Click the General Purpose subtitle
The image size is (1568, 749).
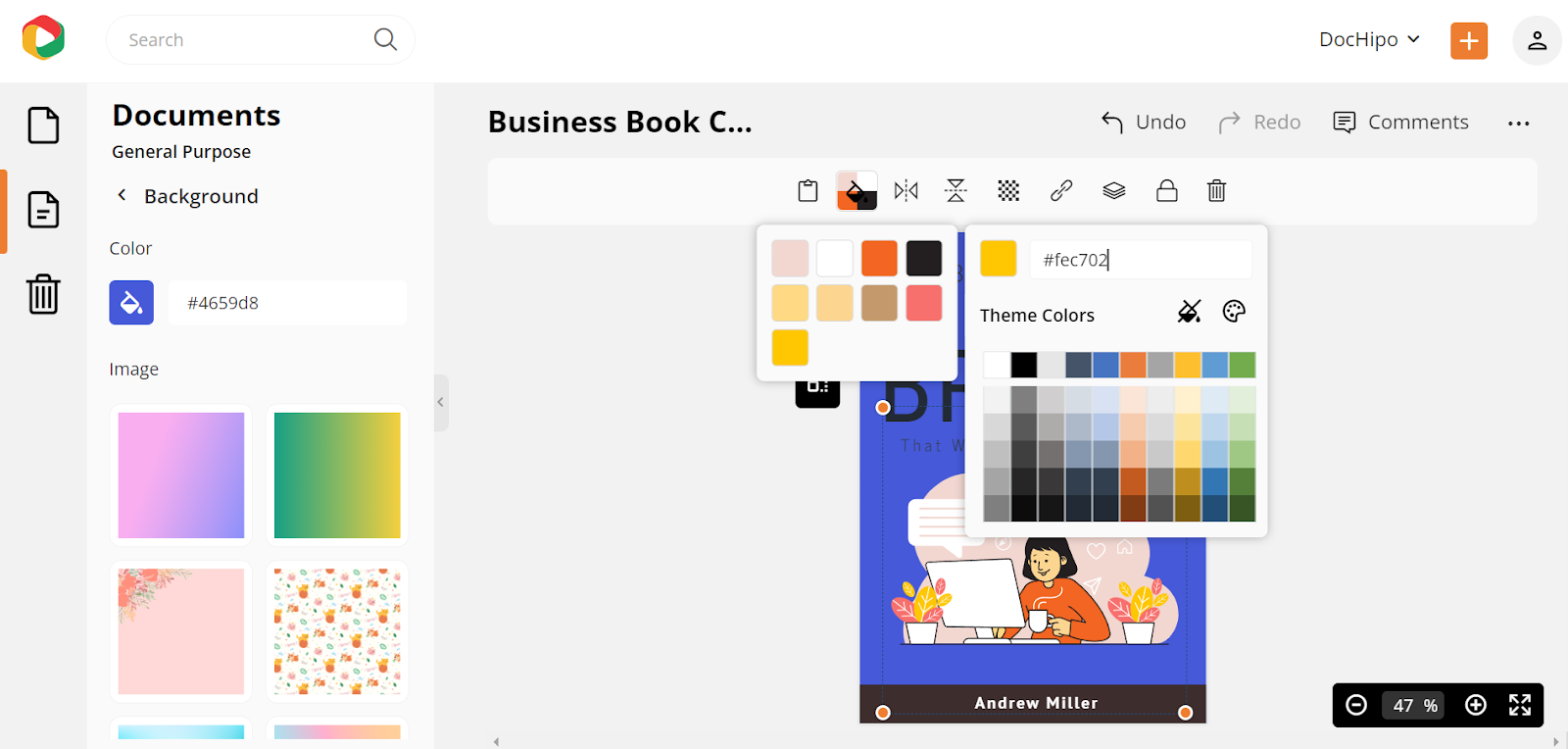(181, 152)
